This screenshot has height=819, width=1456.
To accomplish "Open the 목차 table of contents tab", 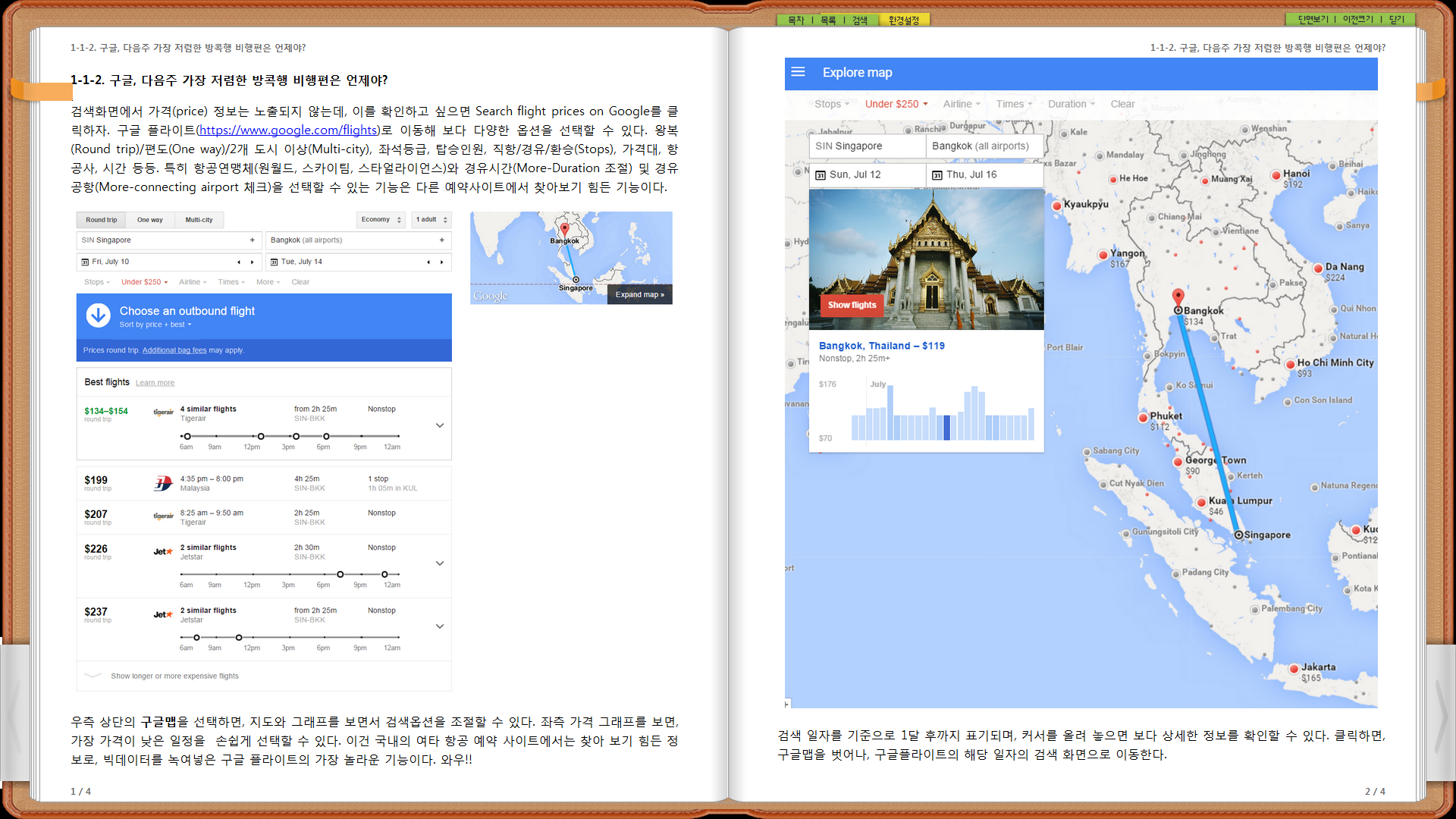I will click(795, 20).
